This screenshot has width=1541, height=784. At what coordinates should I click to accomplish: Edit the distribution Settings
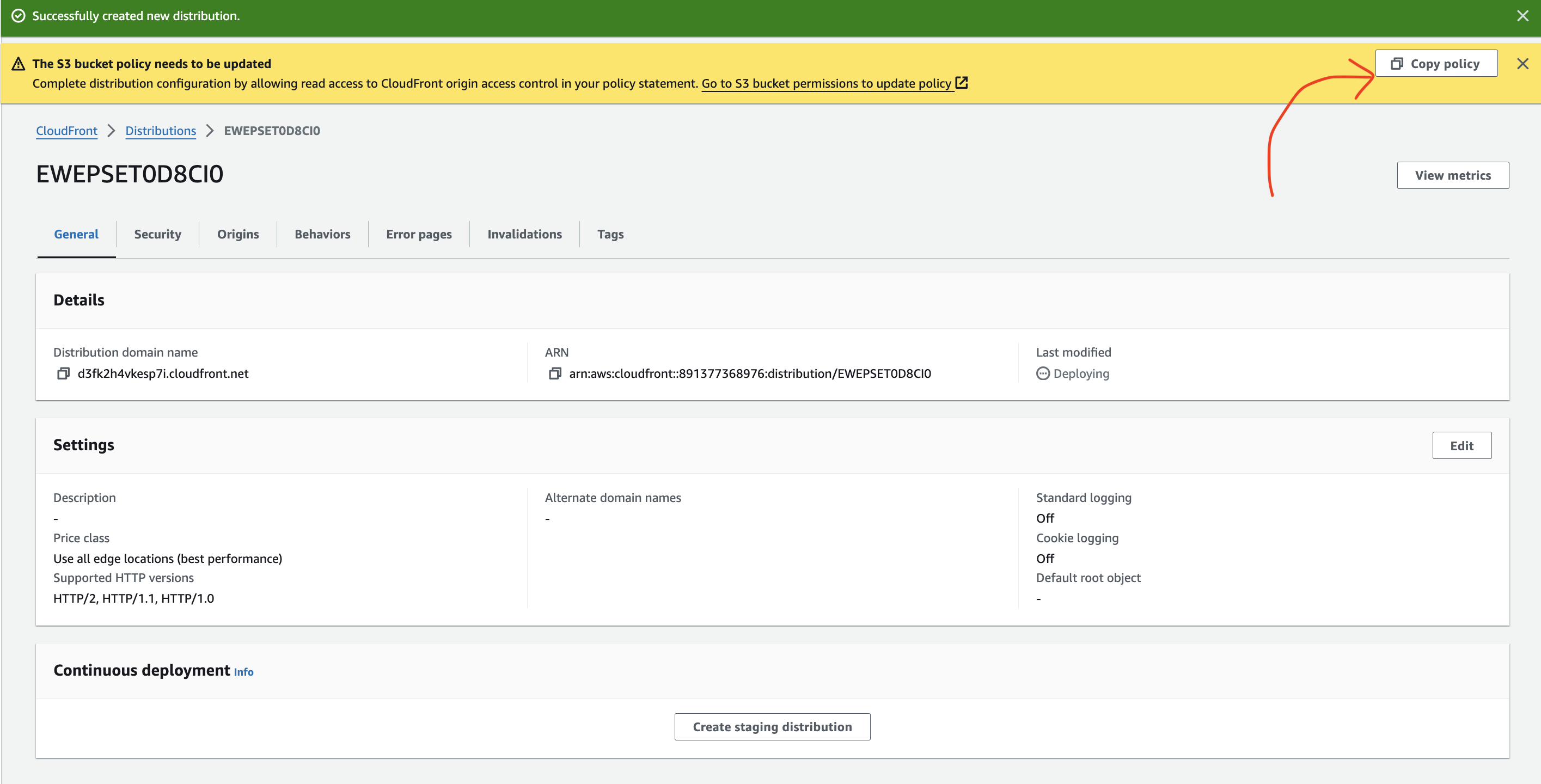tap(1461, 445)
